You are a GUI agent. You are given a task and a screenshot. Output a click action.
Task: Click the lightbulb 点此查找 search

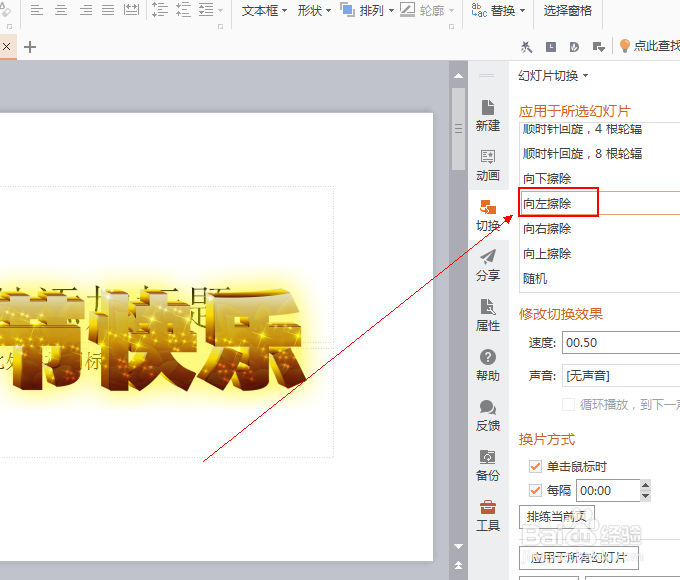coord(649,46)
